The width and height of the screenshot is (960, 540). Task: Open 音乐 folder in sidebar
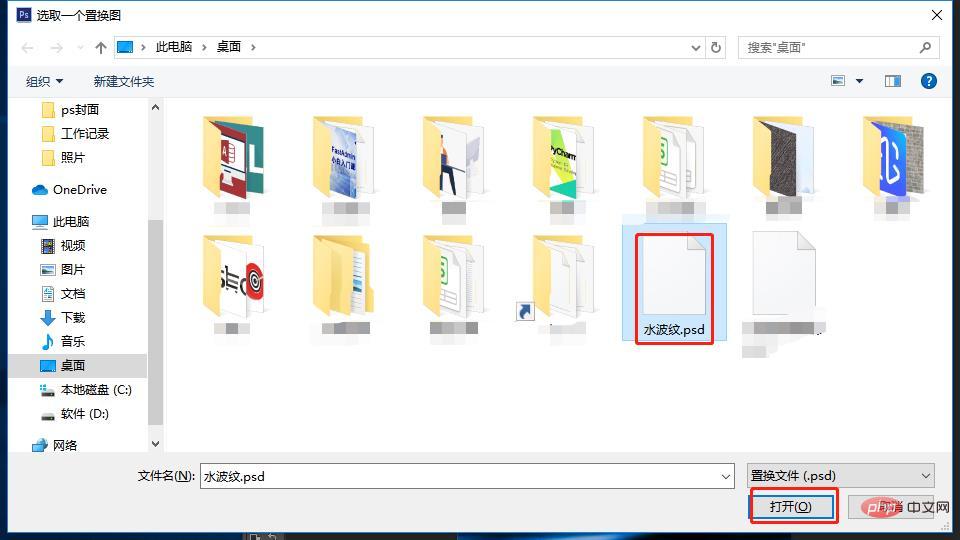click(x=63, y=341)
